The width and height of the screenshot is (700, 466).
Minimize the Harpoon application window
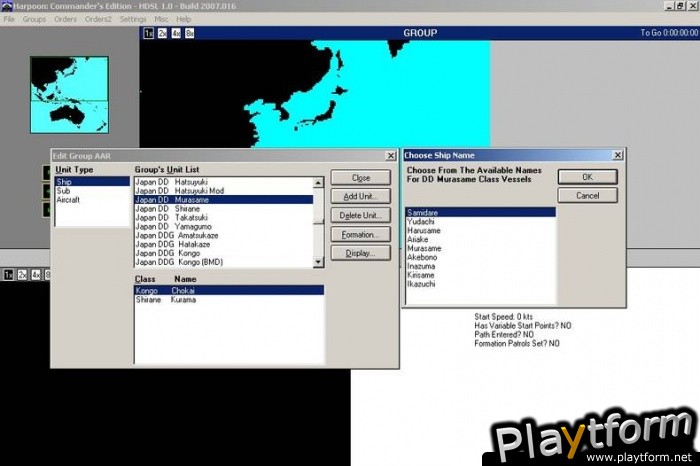(x=669, y=6)
